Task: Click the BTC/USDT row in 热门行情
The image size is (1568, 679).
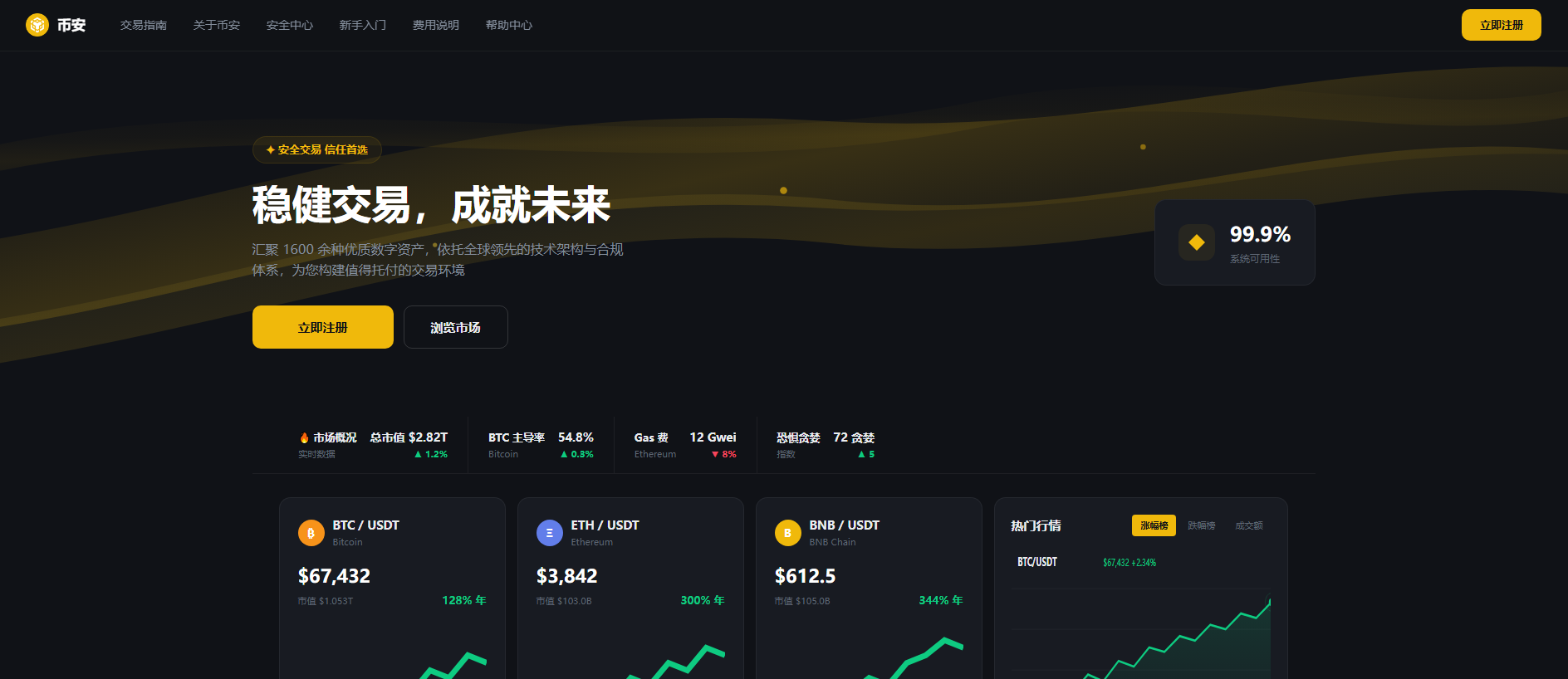Action: [x=1140, y=562]
